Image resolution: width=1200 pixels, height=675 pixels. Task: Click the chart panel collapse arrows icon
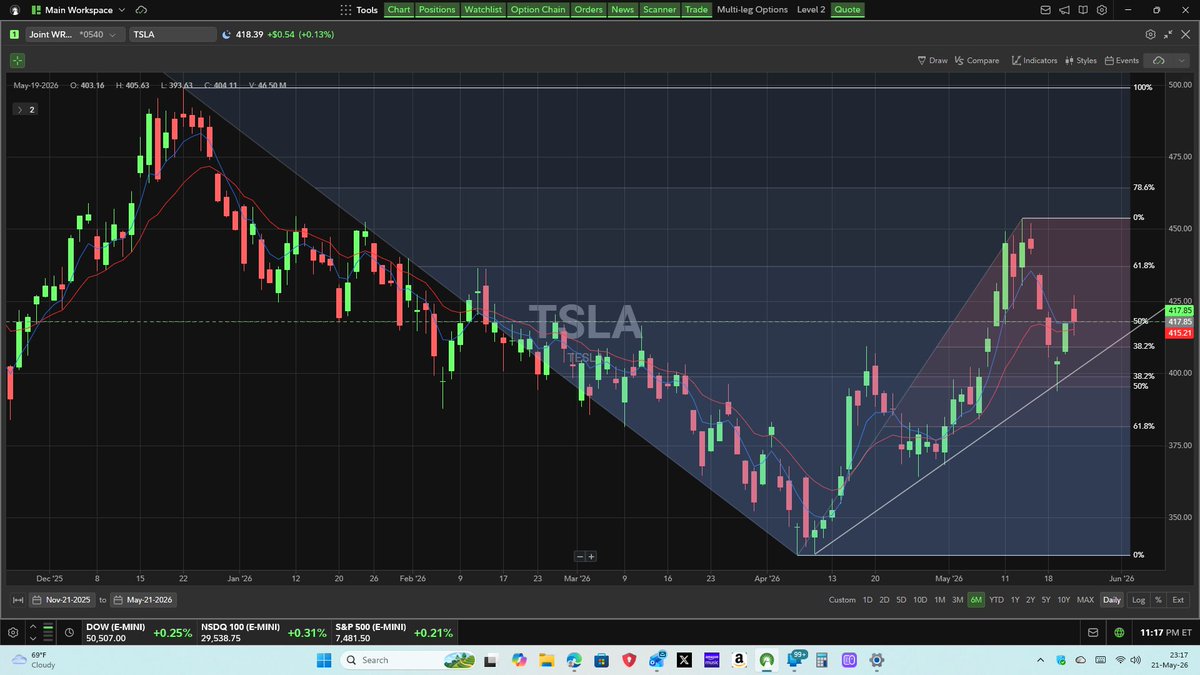click(x=1167, y=34)
